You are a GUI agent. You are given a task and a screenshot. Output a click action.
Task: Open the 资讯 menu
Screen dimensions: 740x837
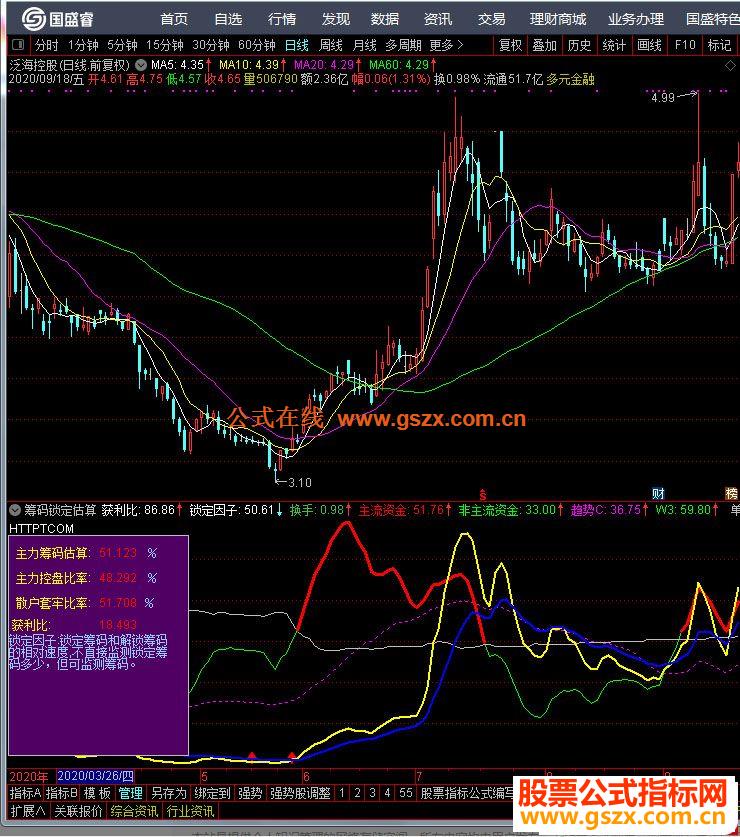pos(438,20)
